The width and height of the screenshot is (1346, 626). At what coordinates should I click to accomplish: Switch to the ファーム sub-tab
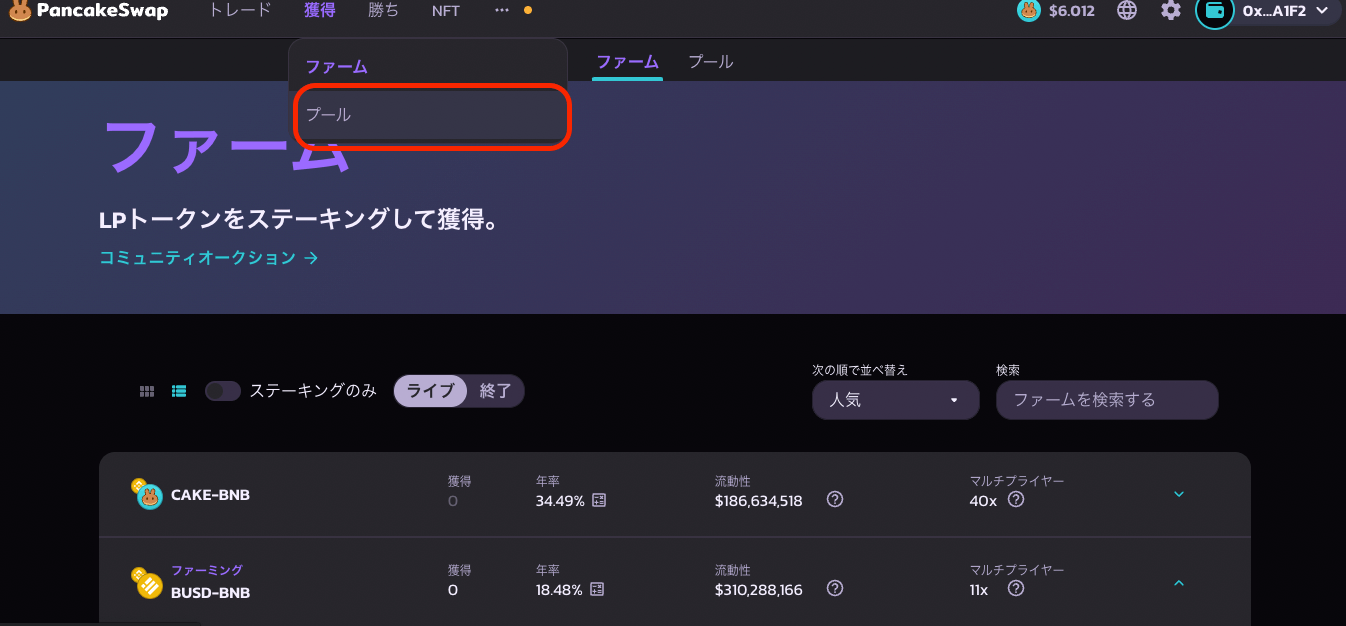(x=627, y=62)
